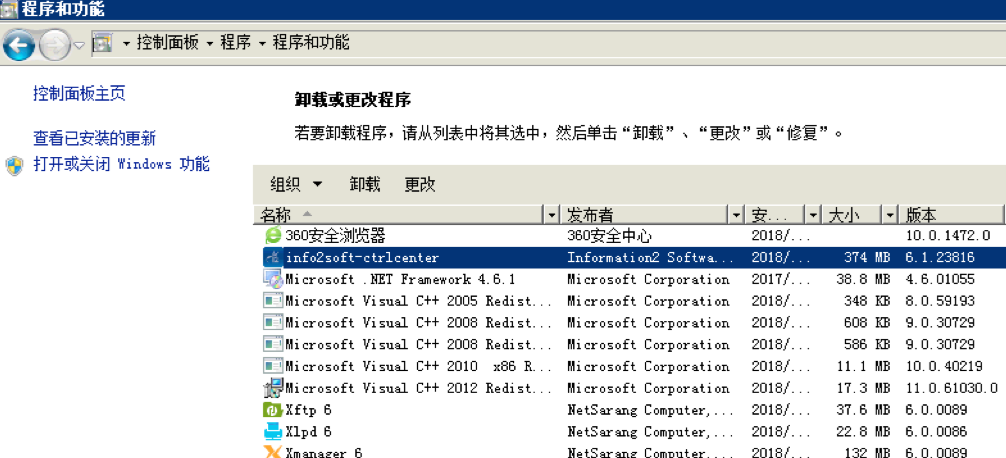
Task: Click 更改 in the toolbar
Action: [420, 184]
